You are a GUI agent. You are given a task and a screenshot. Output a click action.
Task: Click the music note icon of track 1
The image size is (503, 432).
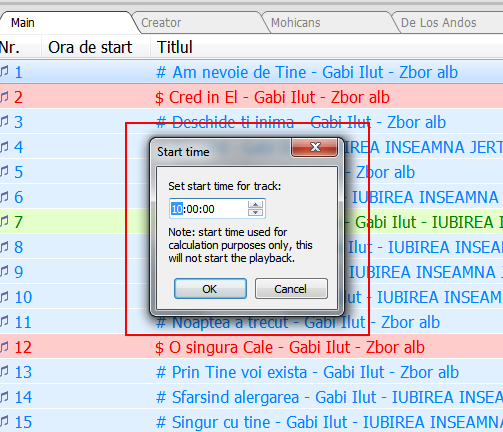4,71
